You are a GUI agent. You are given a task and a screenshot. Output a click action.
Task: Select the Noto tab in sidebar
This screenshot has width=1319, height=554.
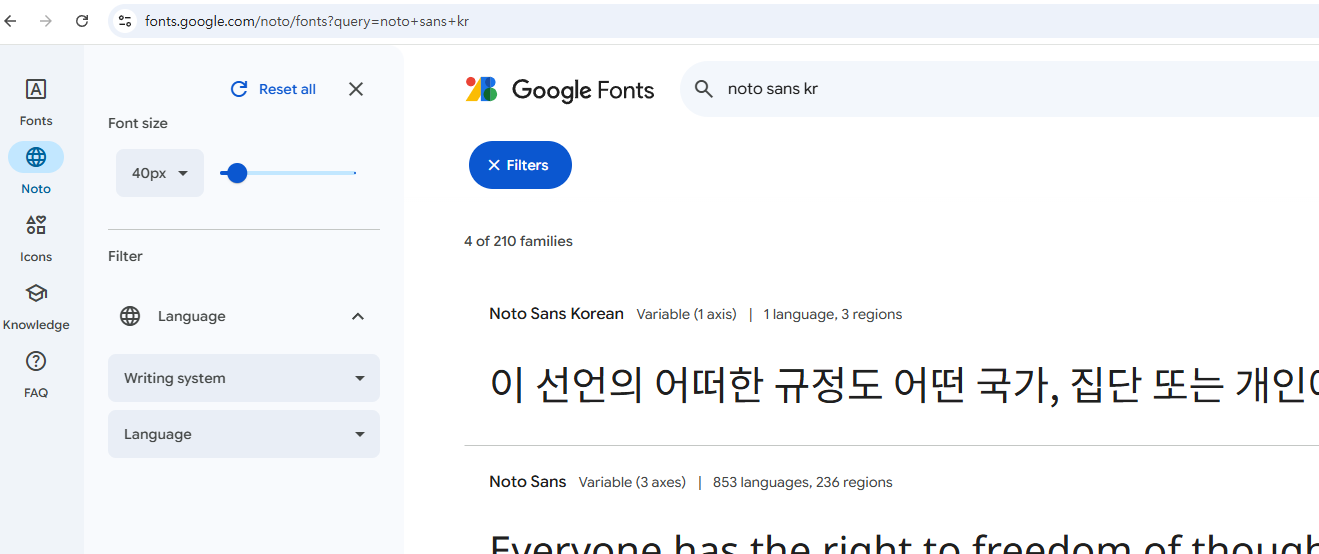pos(36,170)
